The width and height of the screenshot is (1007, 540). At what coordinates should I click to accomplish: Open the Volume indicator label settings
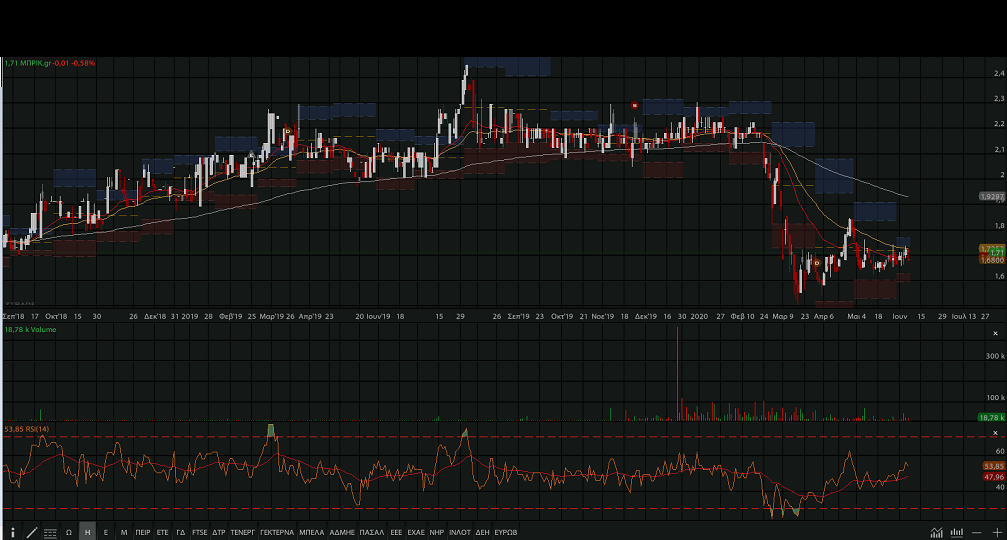tap(29, 329)
